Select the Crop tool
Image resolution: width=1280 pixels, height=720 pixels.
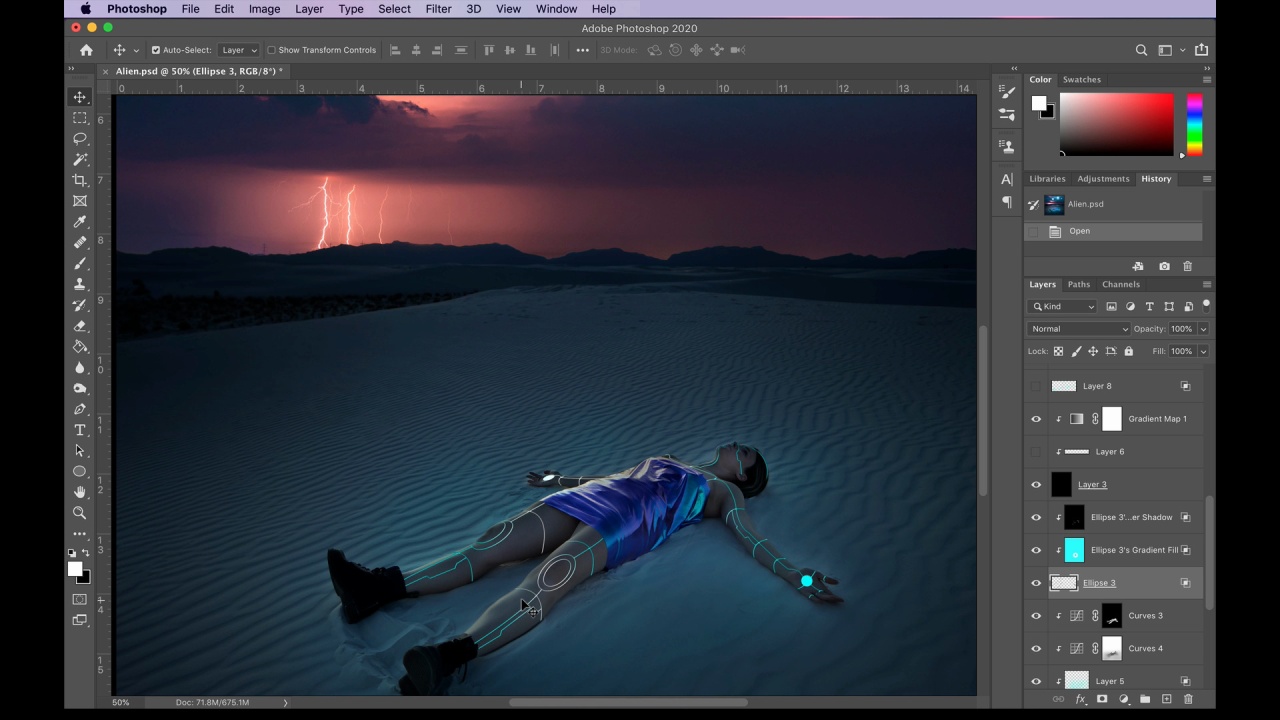point(80,180)
